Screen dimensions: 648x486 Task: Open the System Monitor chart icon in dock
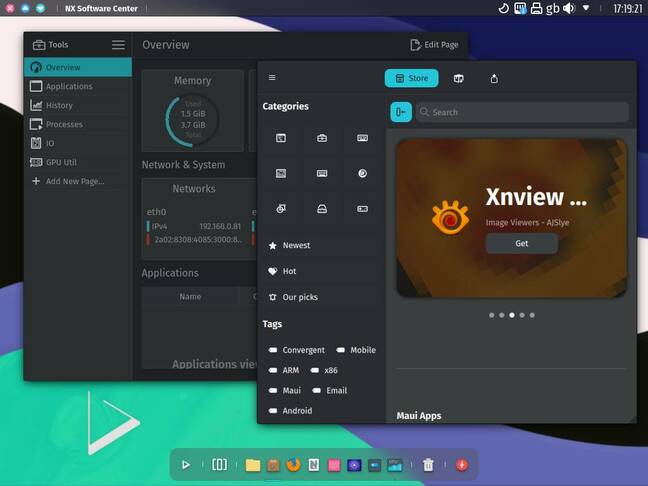coord(395,465)
